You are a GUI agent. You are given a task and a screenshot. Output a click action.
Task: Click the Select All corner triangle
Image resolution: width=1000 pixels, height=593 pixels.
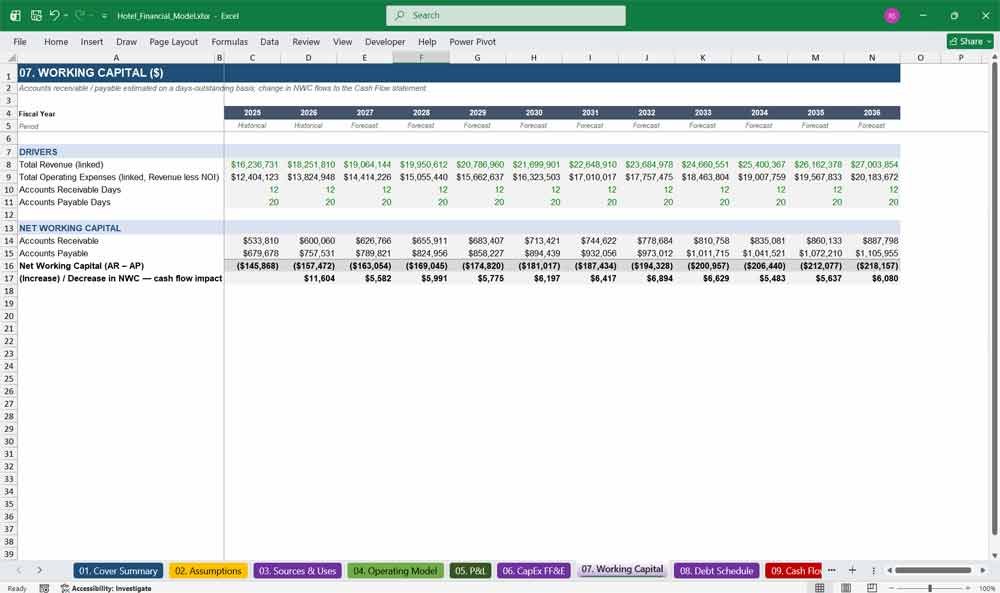click(x=10, y=57)
